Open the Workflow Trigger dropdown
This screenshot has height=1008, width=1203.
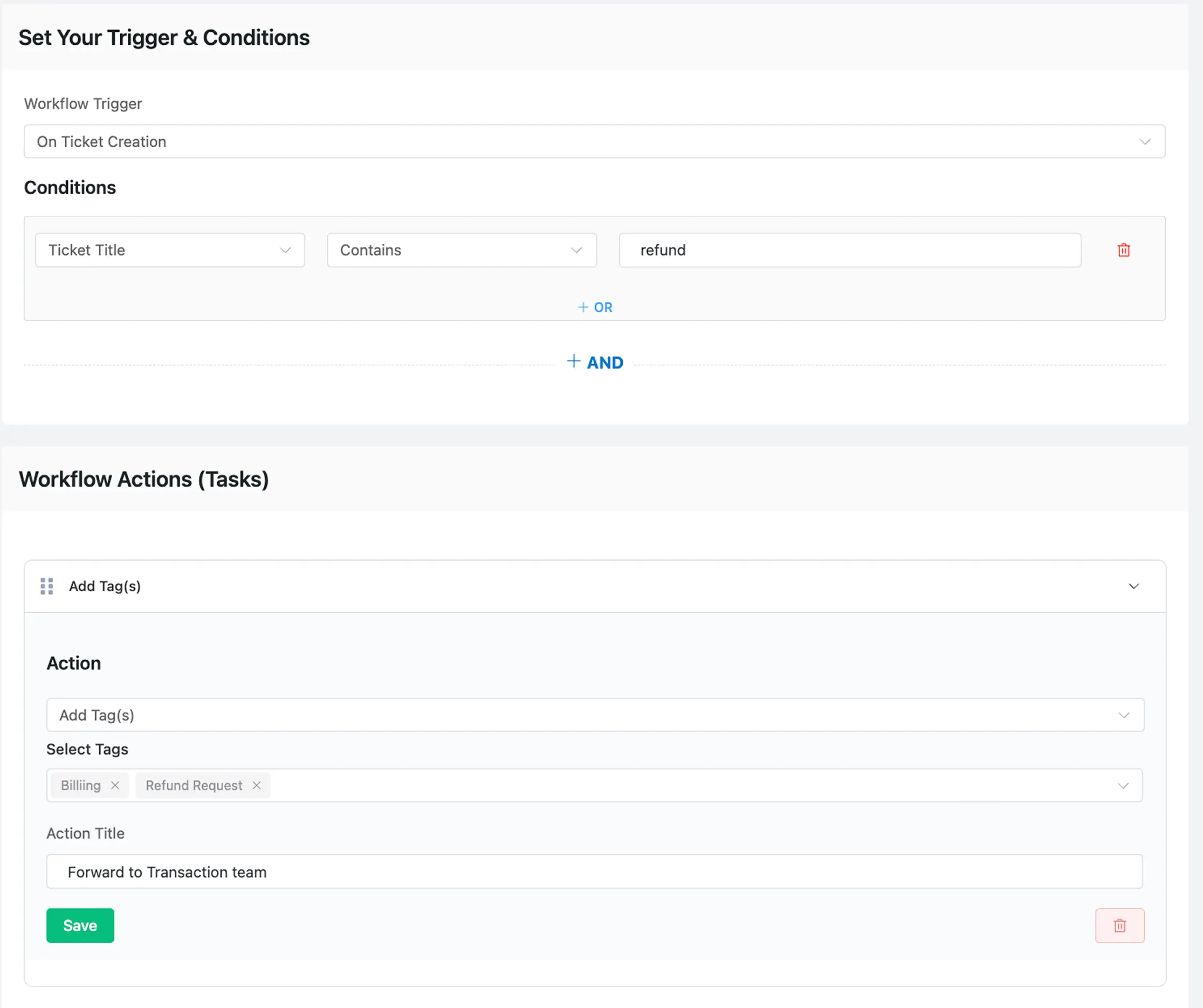click(x=594, y=141)
